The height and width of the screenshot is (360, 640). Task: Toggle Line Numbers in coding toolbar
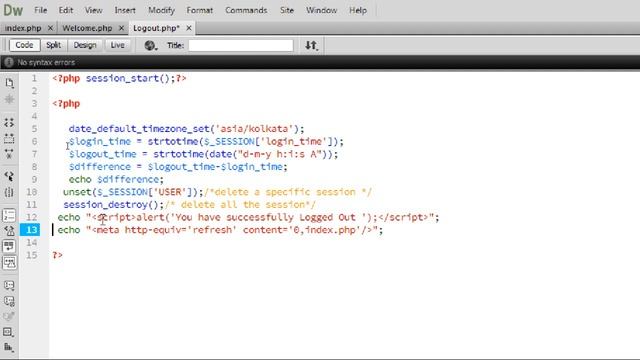pyautogui.click(x=9, y=215)
